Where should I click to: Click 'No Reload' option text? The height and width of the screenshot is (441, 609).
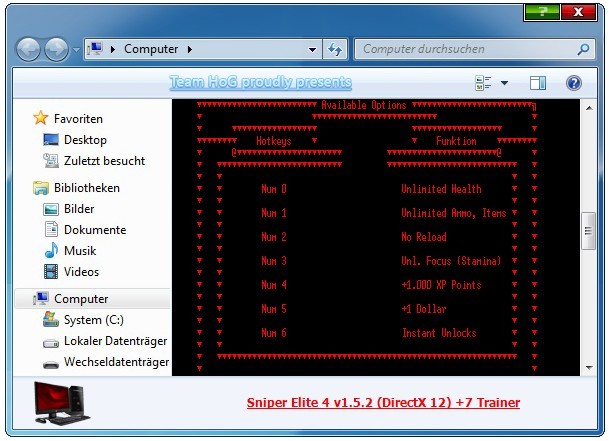click(x=424, y=237)
